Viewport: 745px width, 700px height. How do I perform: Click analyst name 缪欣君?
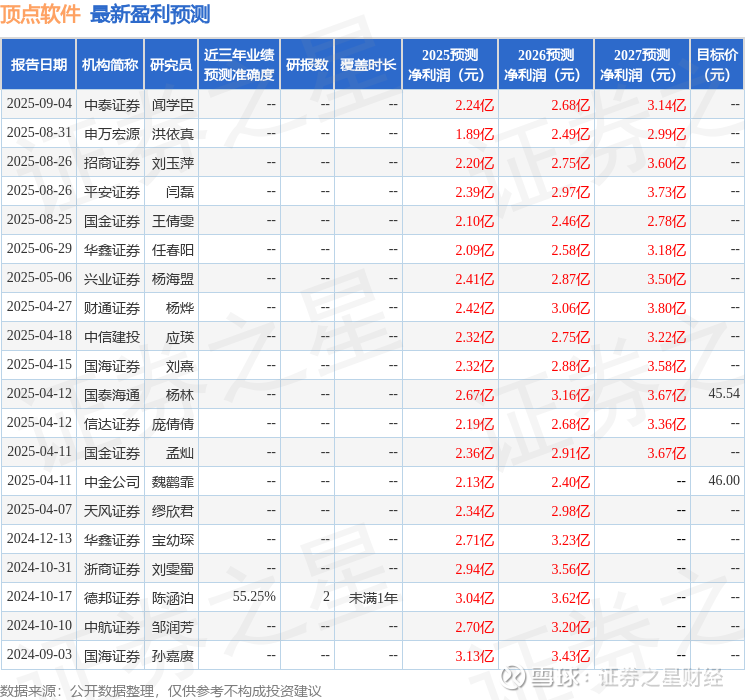pos(173,511)
